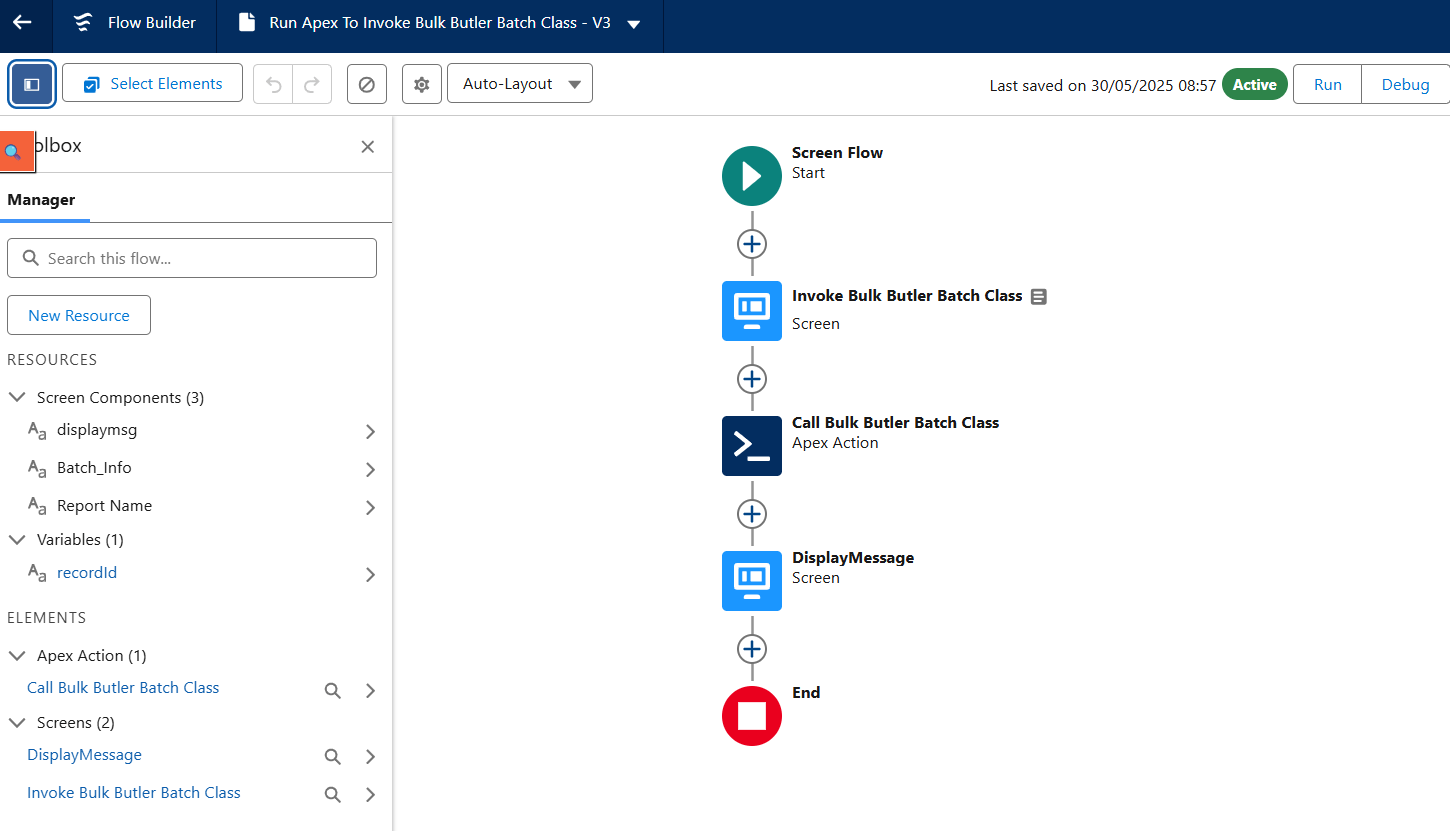Close the toolbox panel with X
Viewport: 1450px width, 831px height.
(368, 147)
